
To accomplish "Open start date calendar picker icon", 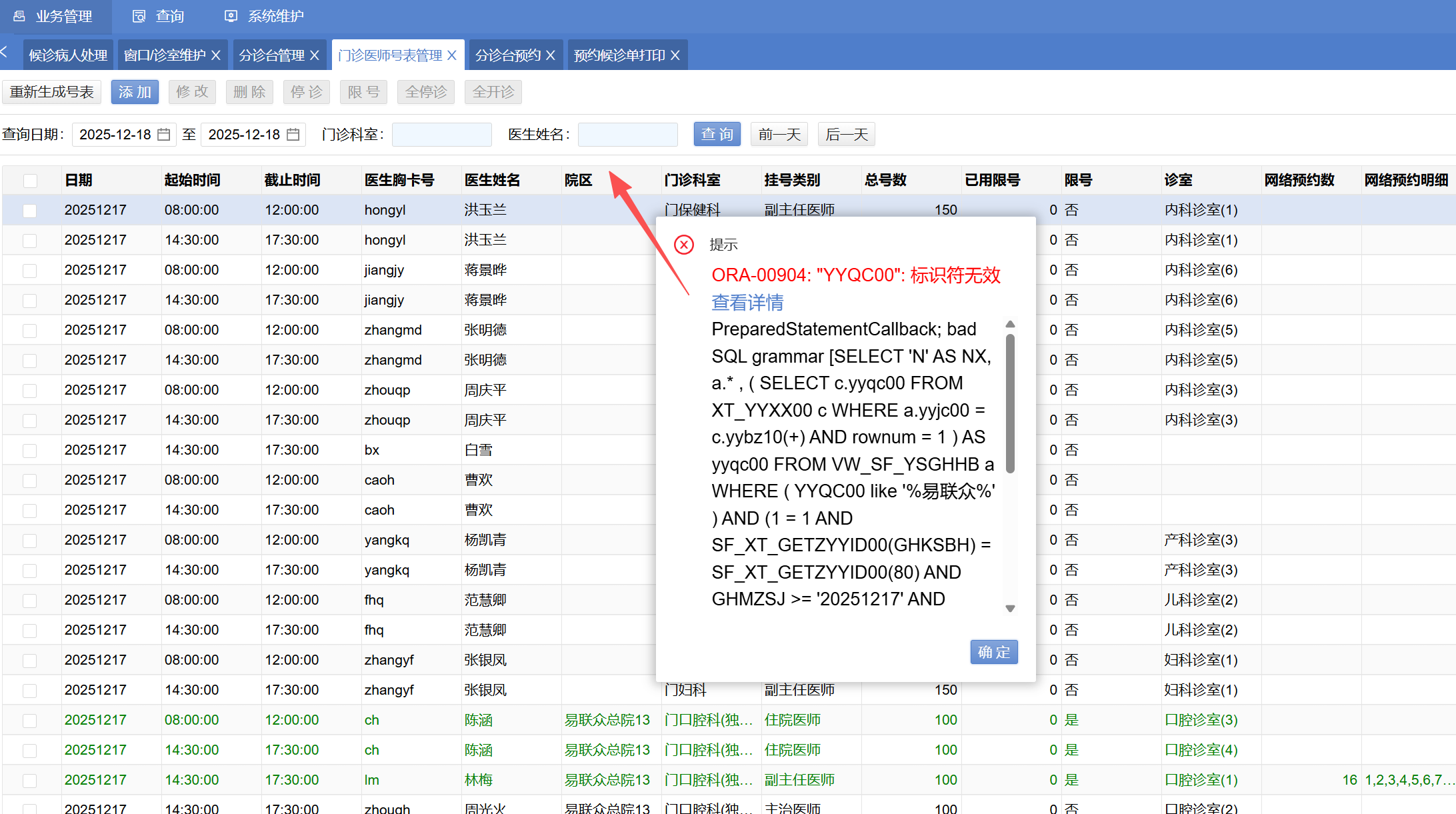I will pos(163,135).
